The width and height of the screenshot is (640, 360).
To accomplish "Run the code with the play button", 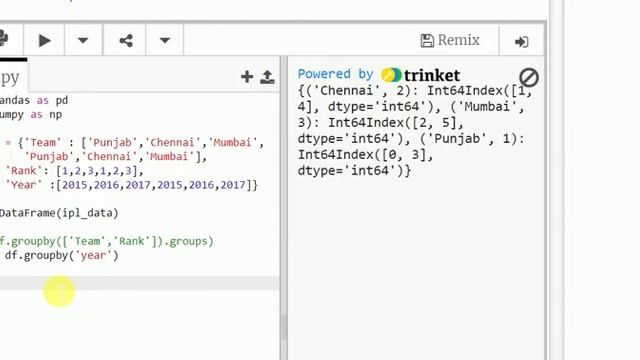I will click(x=44, y=40).
